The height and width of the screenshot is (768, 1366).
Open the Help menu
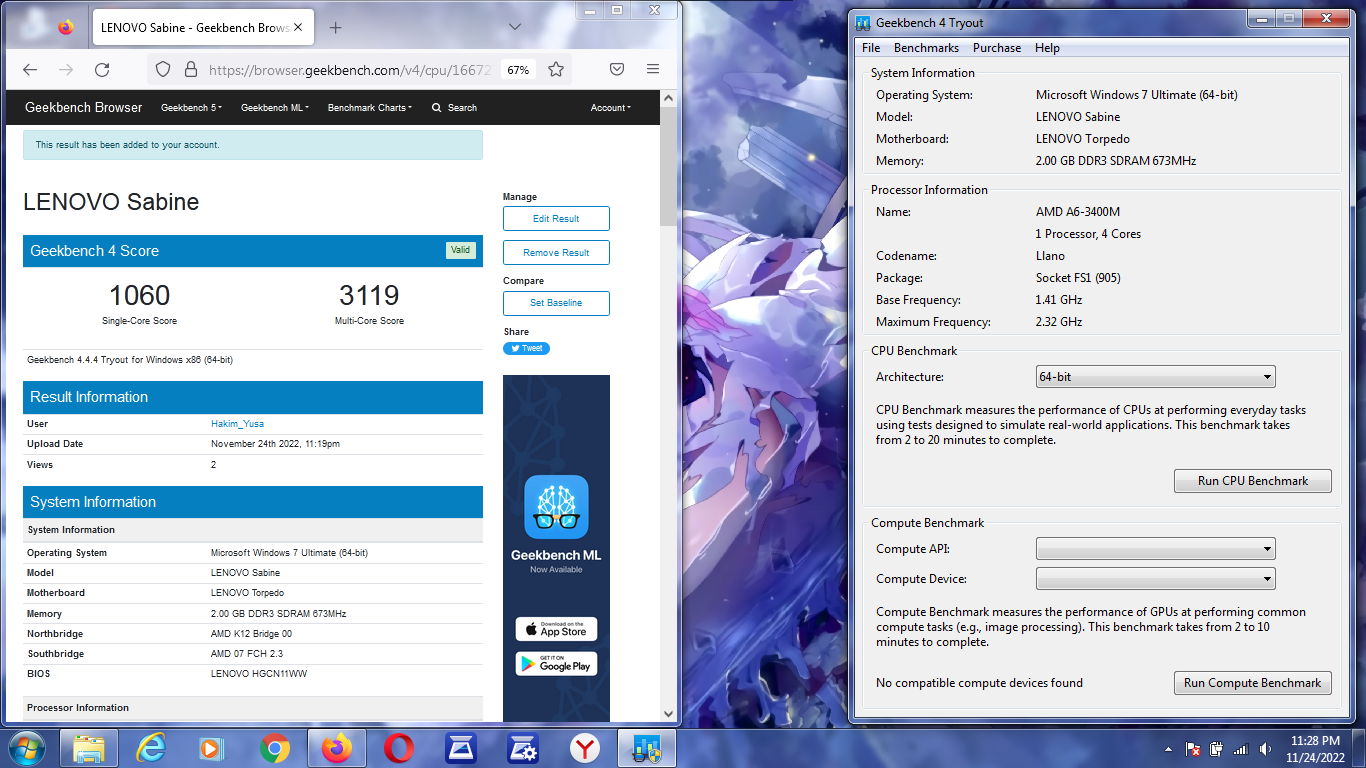tap(1047, 48)
